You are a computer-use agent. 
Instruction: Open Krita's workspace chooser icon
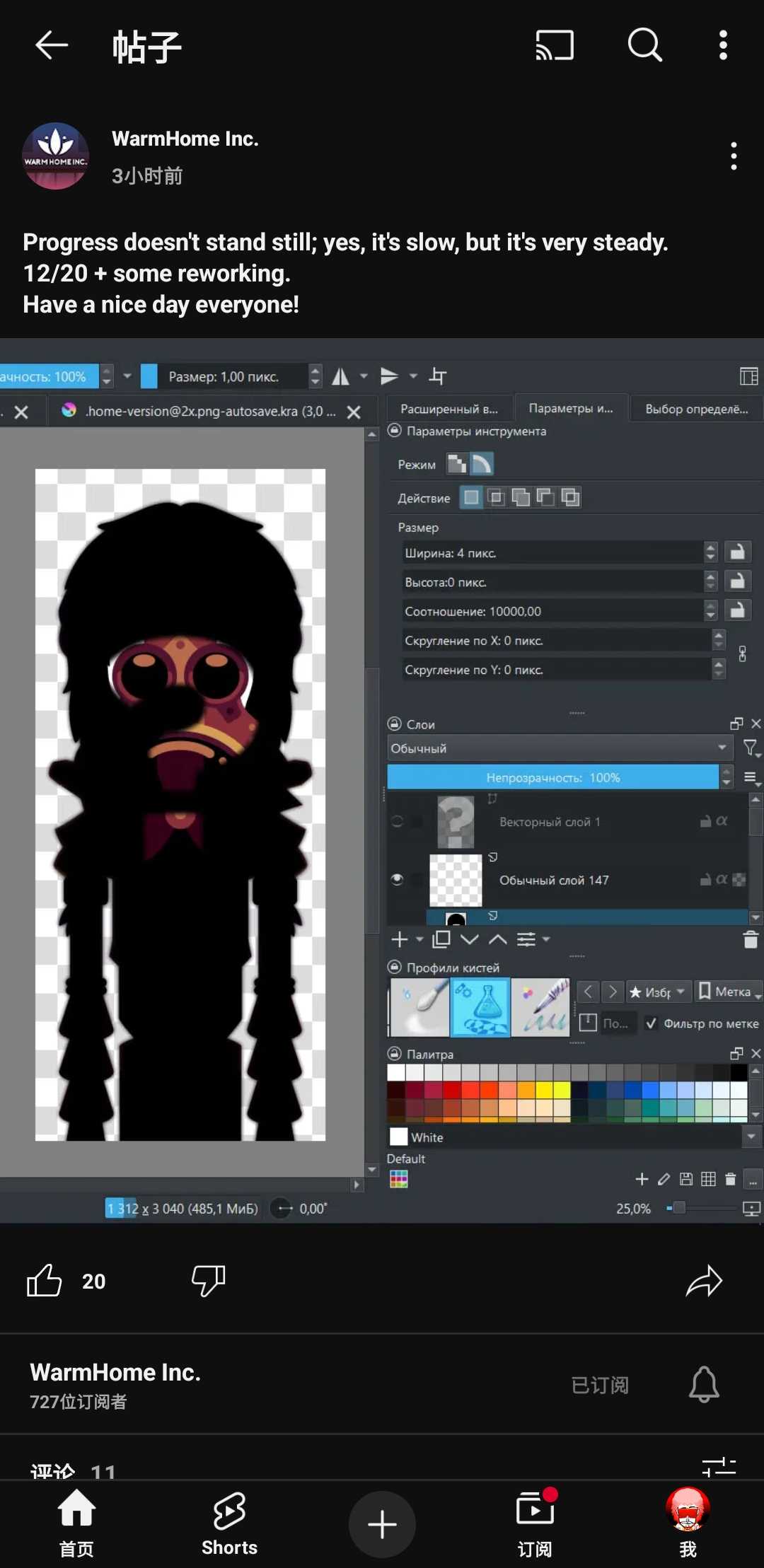point(748,376)
